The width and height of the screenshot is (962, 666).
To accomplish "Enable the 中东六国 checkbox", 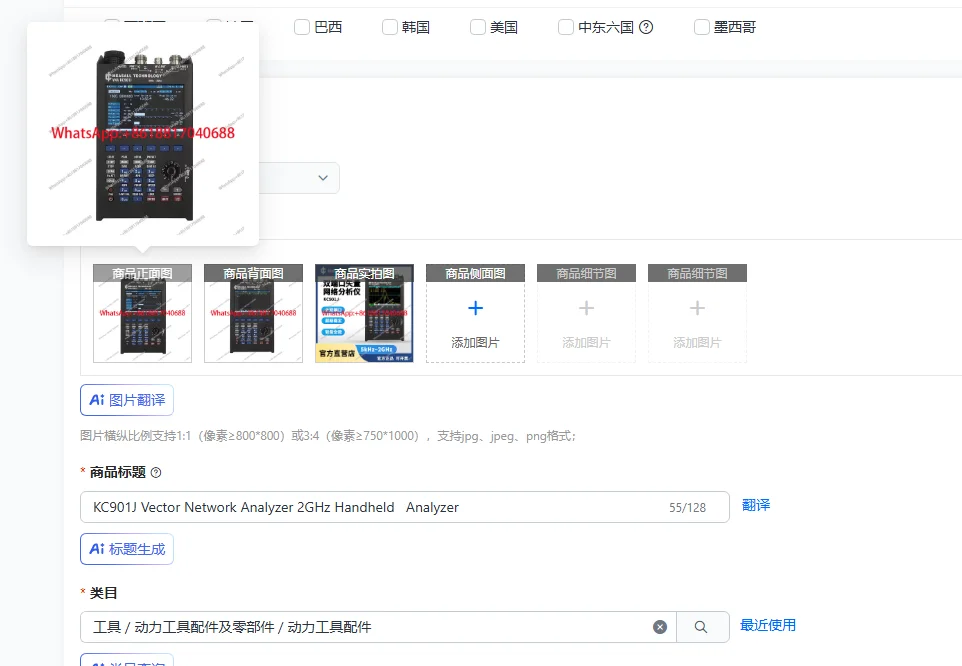I will 566,27.
